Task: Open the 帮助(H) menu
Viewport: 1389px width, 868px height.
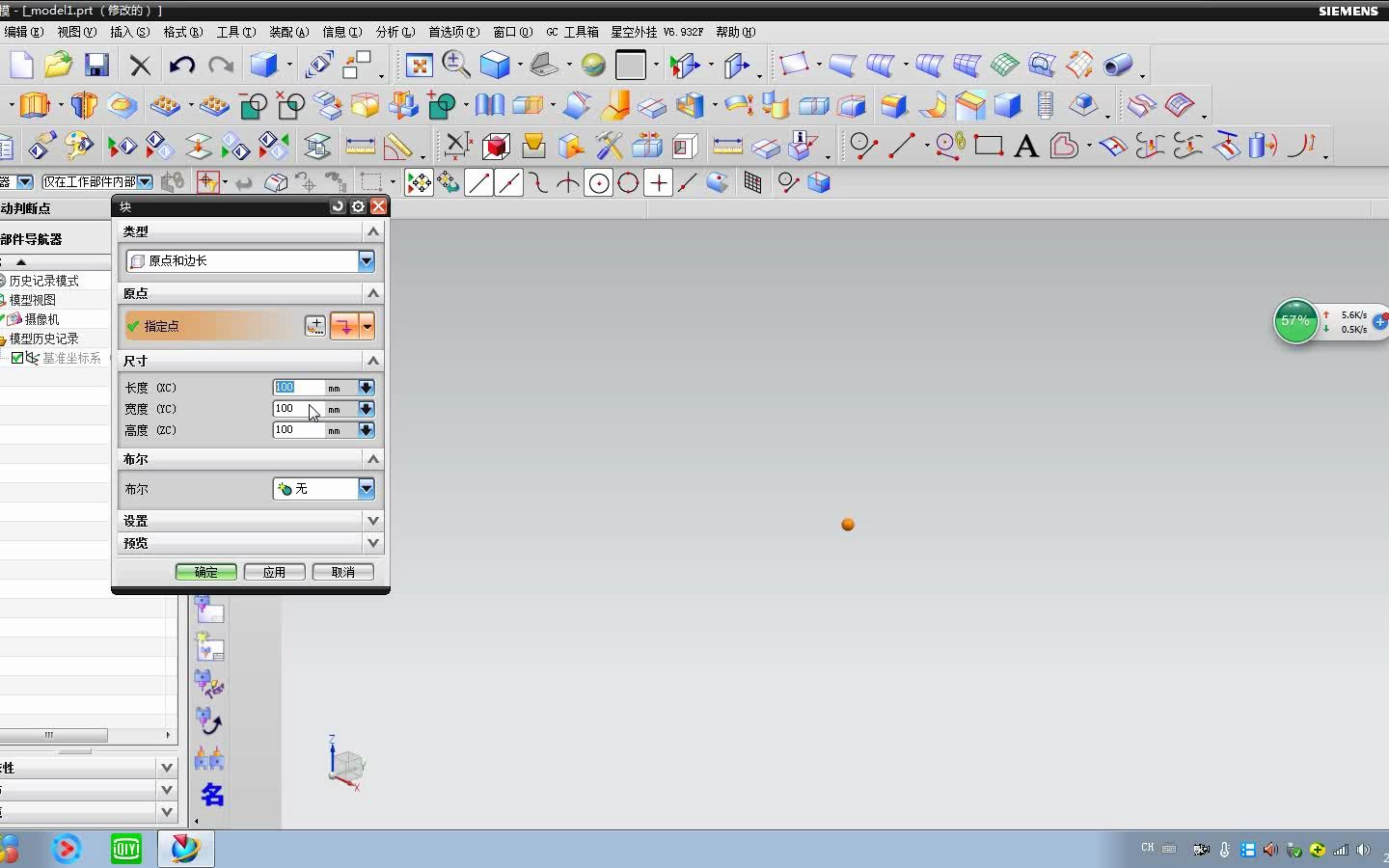Action: pyautogui.click(x=735, y=32)
